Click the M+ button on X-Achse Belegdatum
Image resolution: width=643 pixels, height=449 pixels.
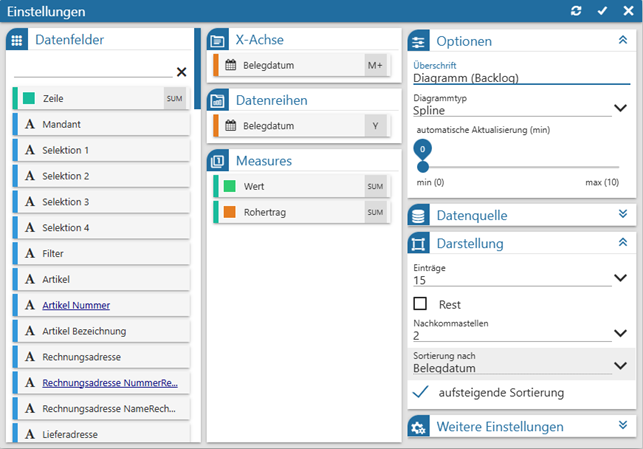click(x=375, y=66)
